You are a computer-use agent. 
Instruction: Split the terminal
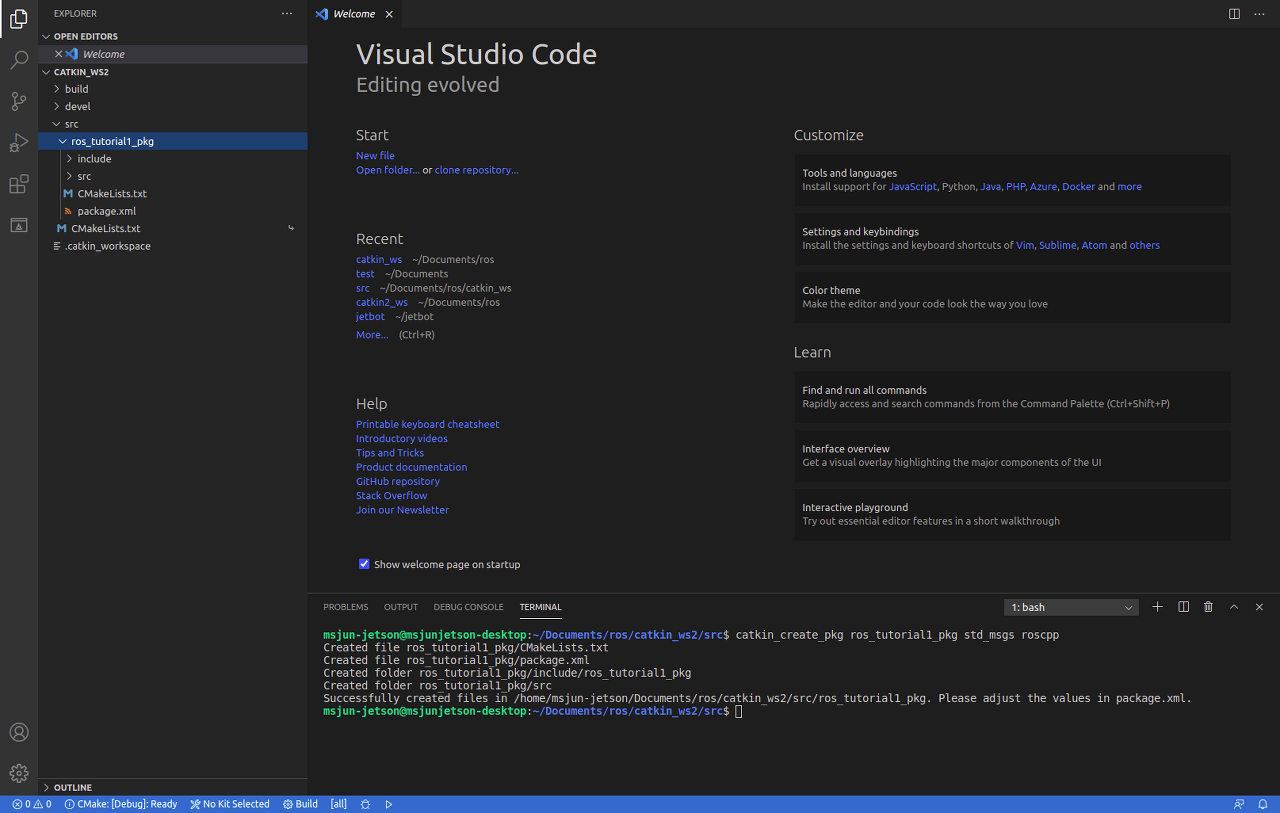click(1183, 607)
